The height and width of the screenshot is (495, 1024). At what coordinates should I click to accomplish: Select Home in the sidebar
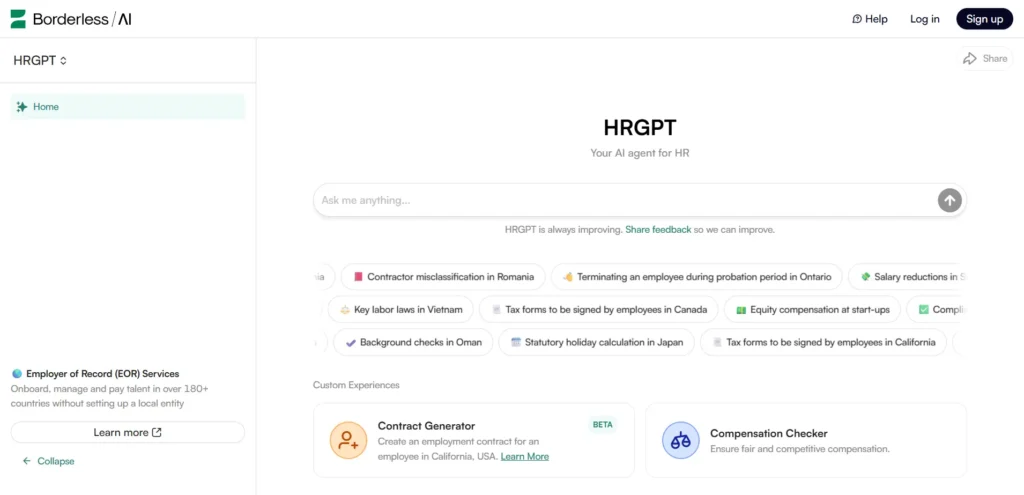pos(46,107)
